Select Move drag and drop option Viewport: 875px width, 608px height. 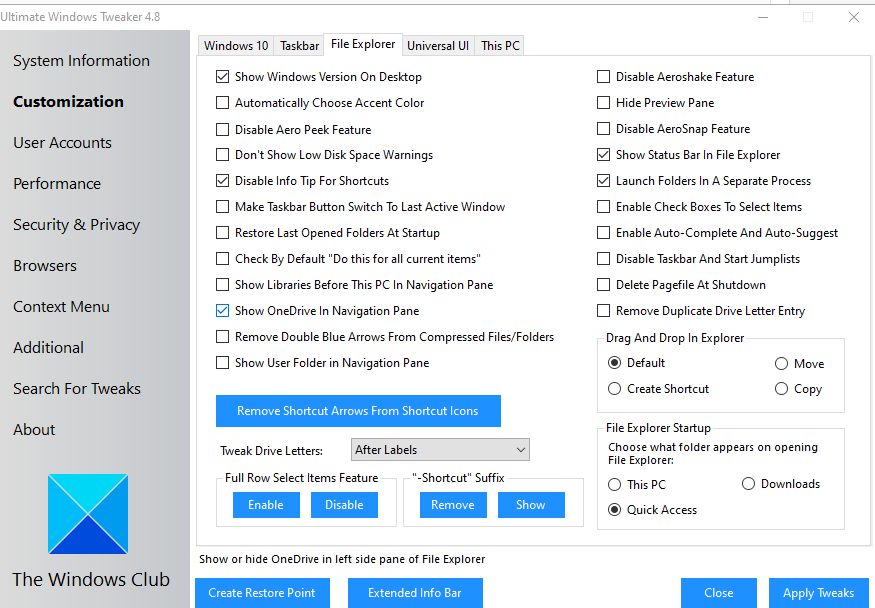pyautogui.click(x=781, y=364)
